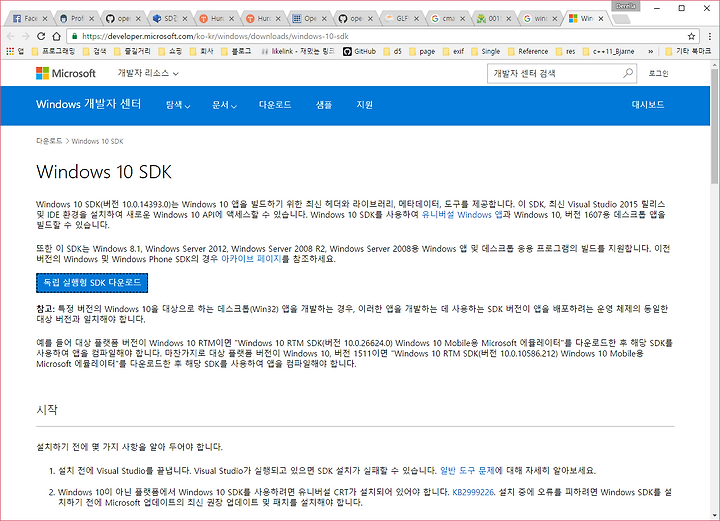The width and height of the screenshot is (720, 521).
Task: Click the 로그인 link
Action: tap(658, 73)
